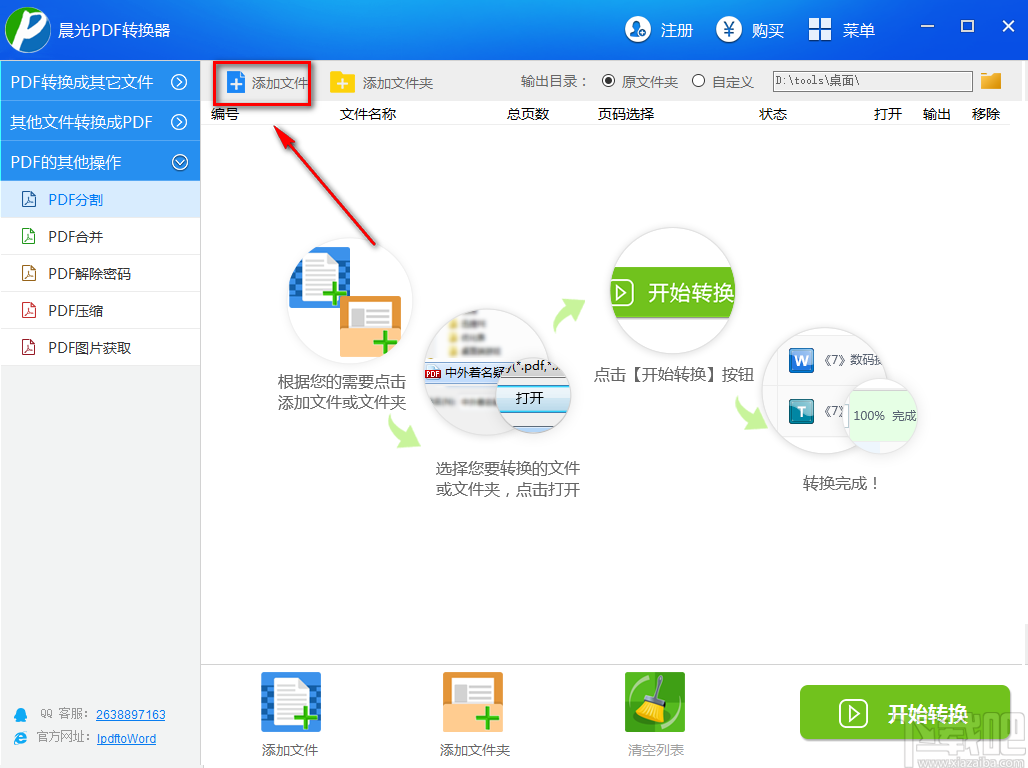The width and height of the screenshot is (1028, 768).
Task: Click the browser icon beside 官方网址
Action: pos(21,738)
